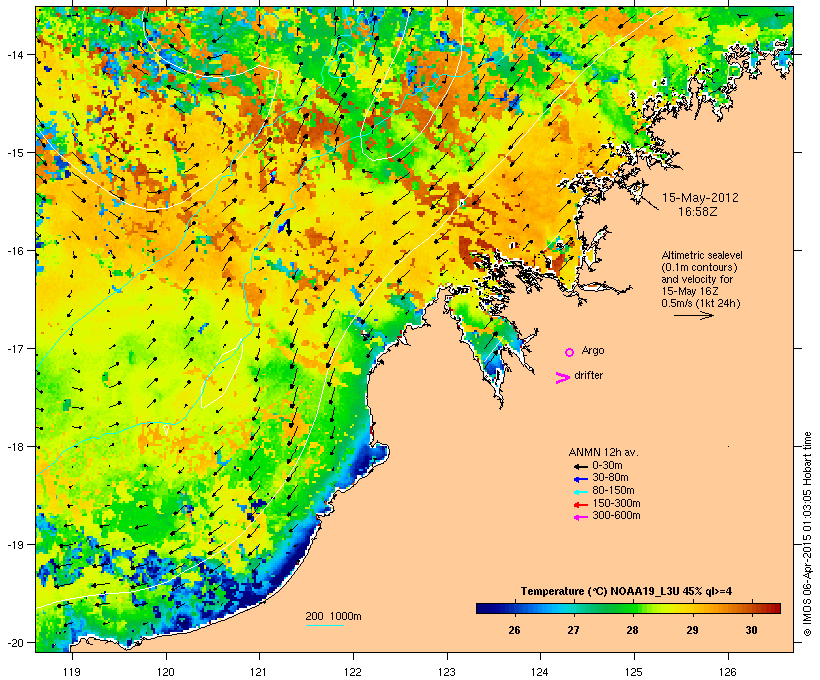
Task: Click the 30-80m depth label
Action: coord(610,478)
